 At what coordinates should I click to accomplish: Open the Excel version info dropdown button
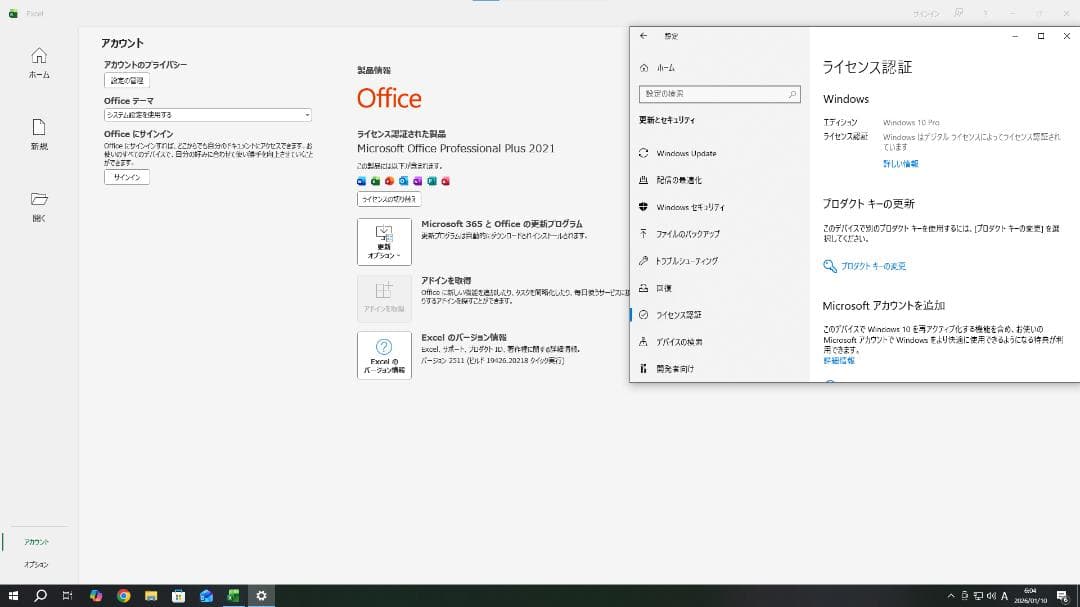pyautogui.click(x=385, y=355)
